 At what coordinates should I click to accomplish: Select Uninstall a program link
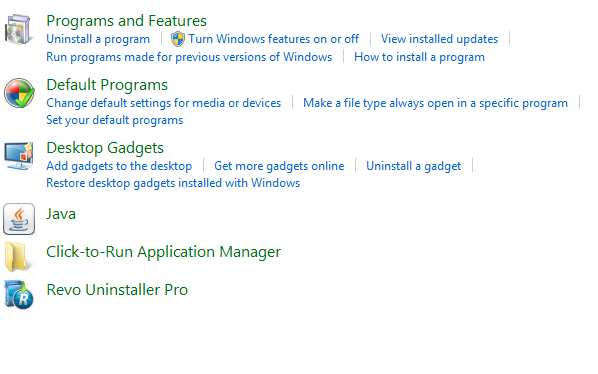coord(98,39)
